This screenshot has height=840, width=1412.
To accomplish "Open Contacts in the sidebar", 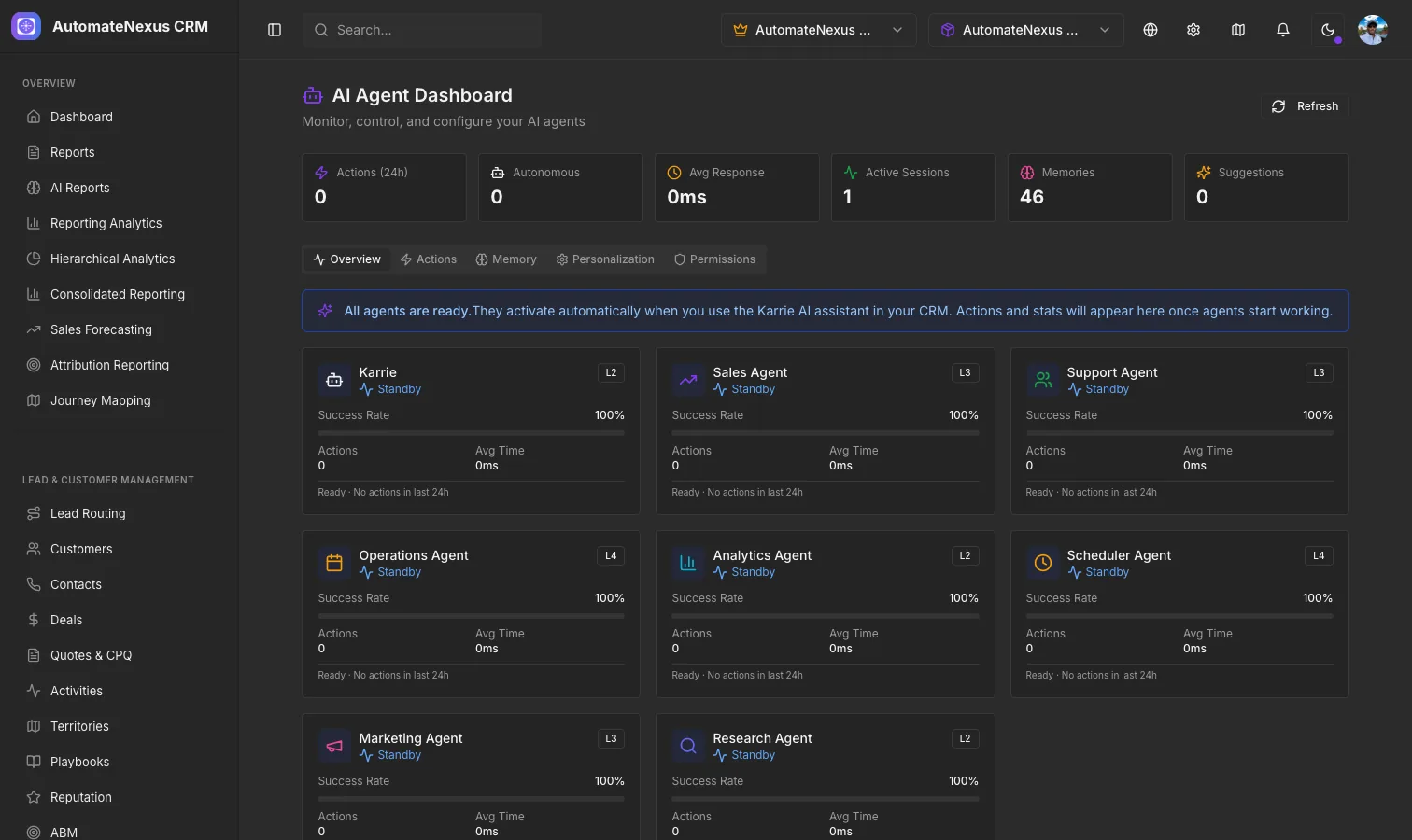I will (x=120, y=584).
